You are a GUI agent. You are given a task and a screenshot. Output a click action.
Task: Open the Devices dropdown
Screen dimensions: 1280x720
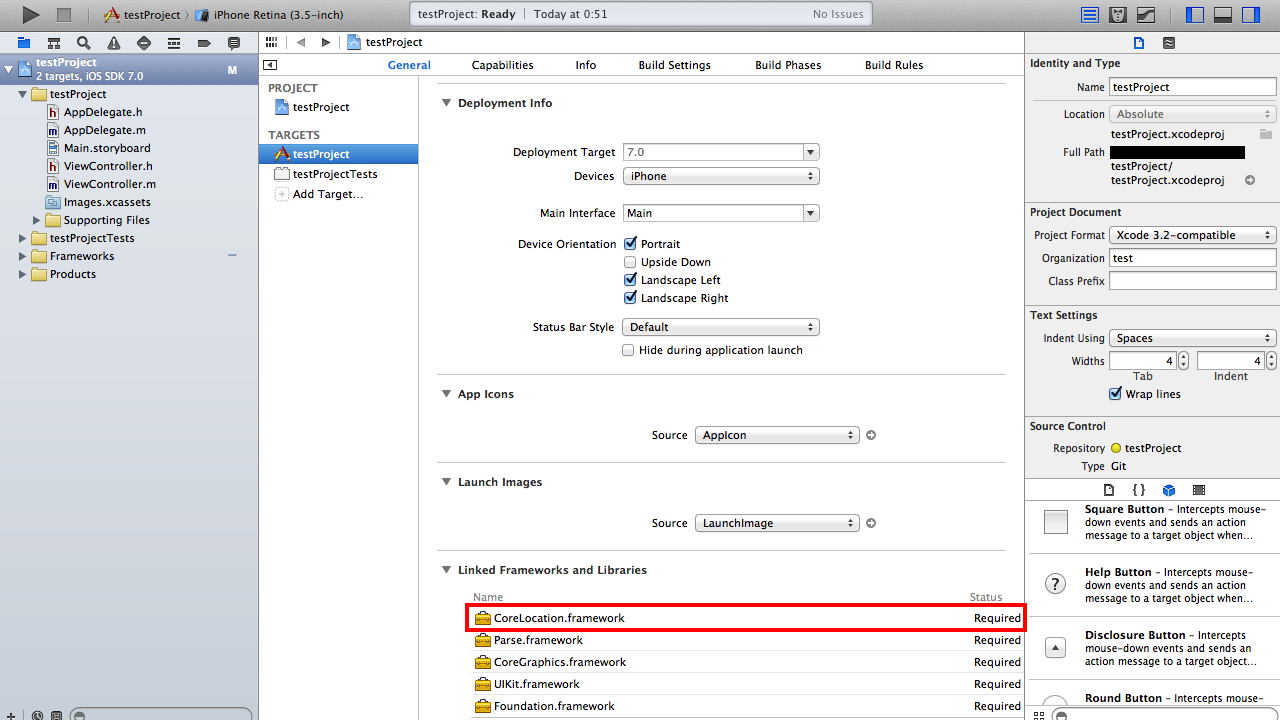point(721,176)
